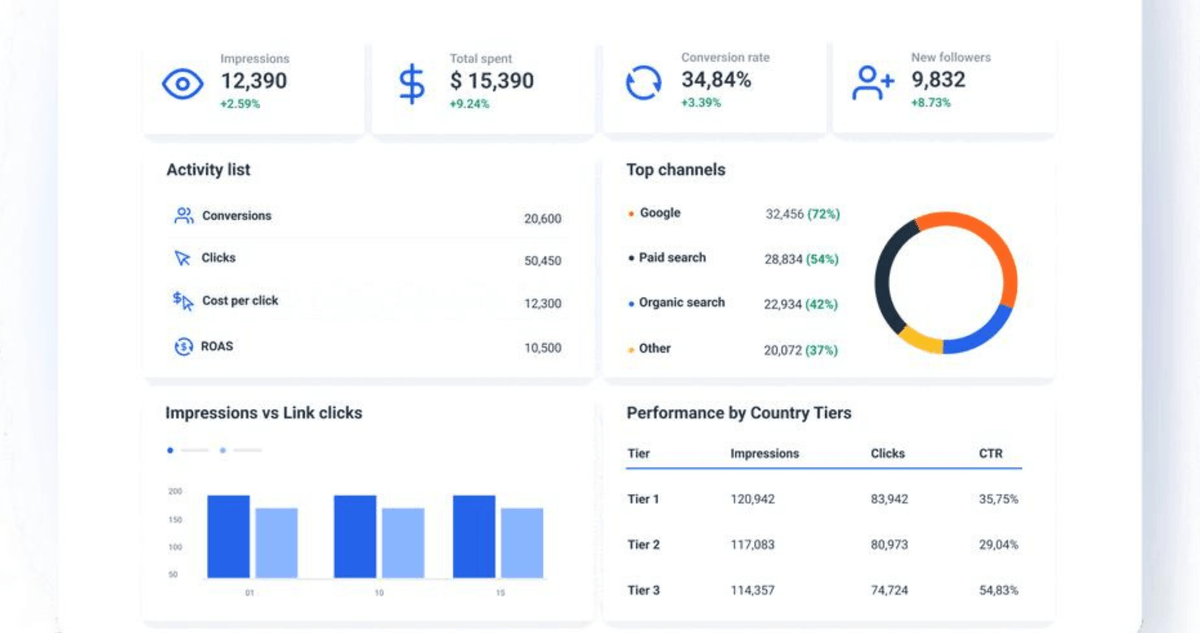Sort table by Impressions column header
1200x633 pixels.
click(x=764, y=453)
